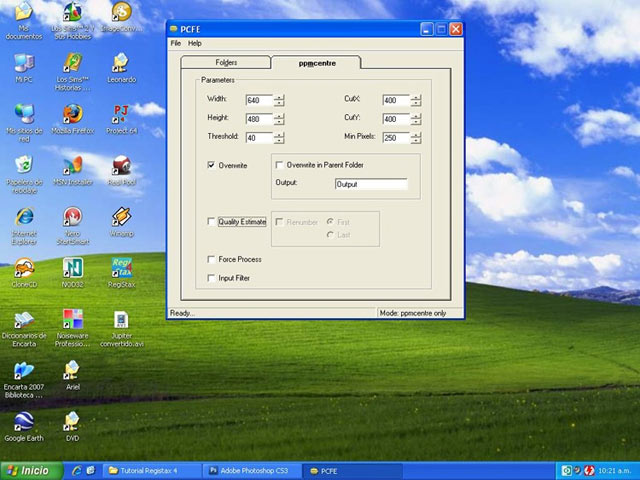Image resolution: width=640 pixels, height=480 pixels.
Task: Increase the Min Pixels spinner value
Action: pos(415,135)
